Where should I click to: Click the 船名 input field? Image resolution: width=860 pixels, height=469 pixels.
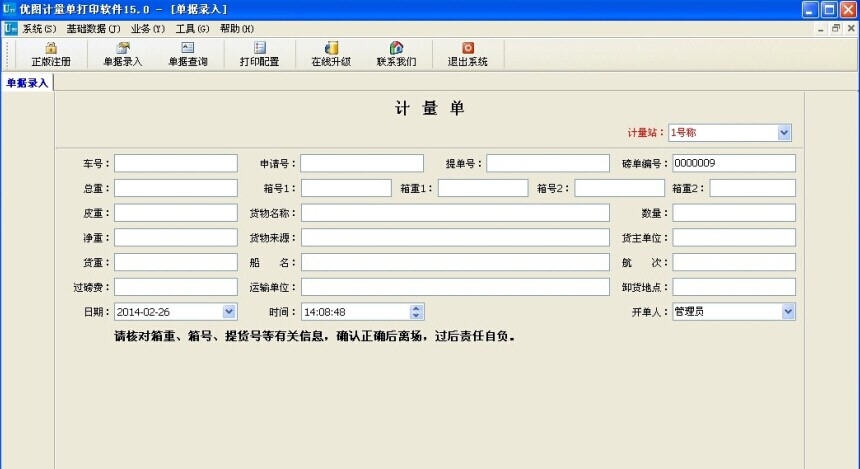tap(455, 262)
